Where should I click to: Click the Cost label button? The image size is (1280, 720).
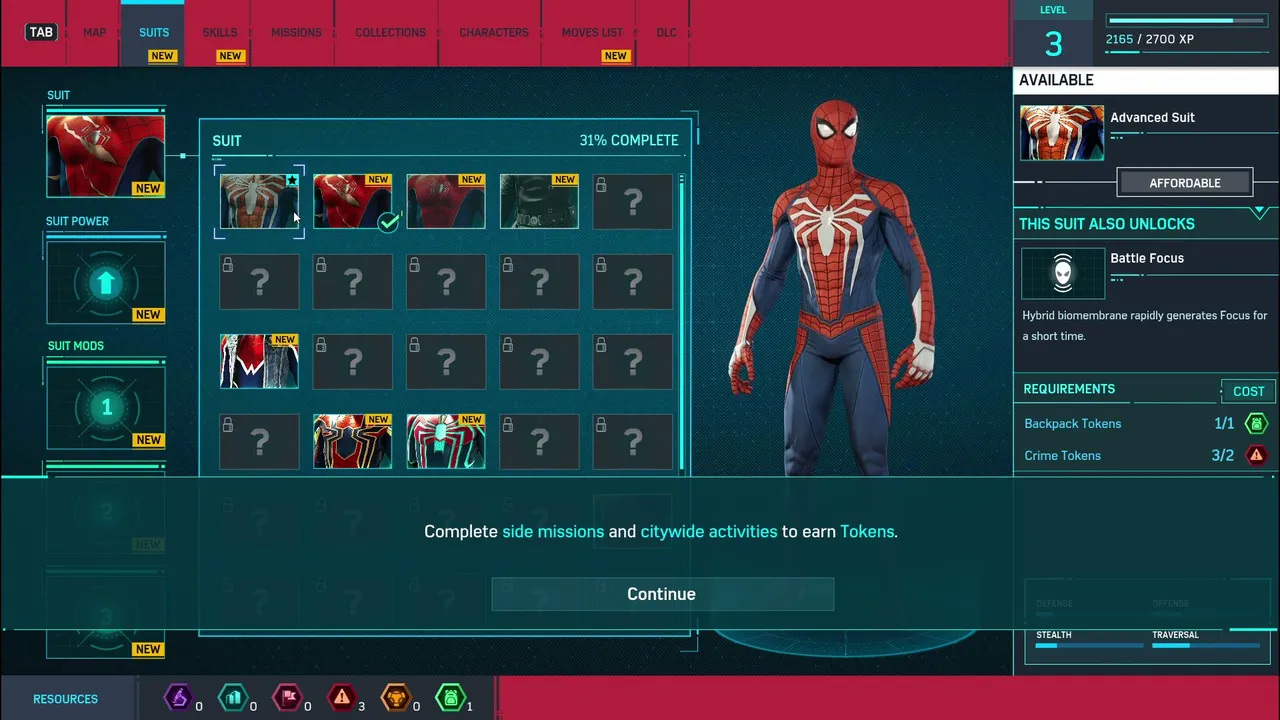point(1248,391)
